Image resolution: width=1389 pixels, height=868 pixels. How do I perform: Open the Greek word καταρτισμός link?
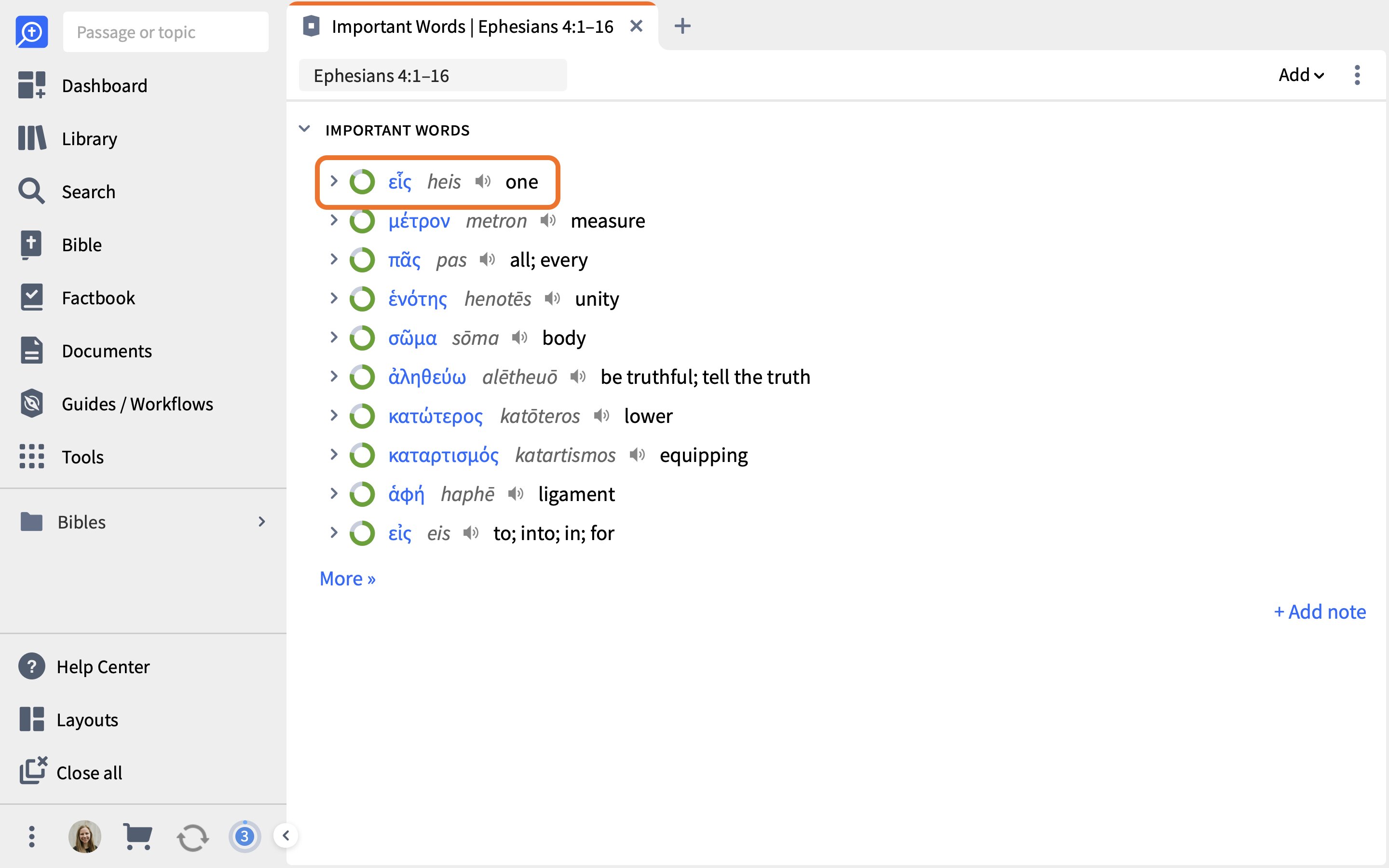point(443,455)
